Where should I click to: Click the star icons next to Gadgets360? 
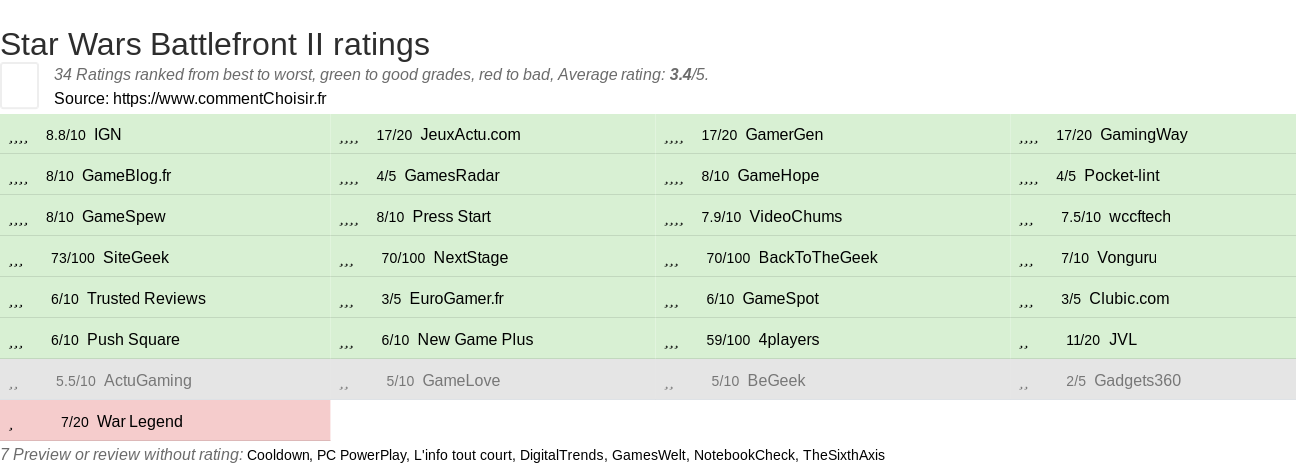[x=1024, y=383]
